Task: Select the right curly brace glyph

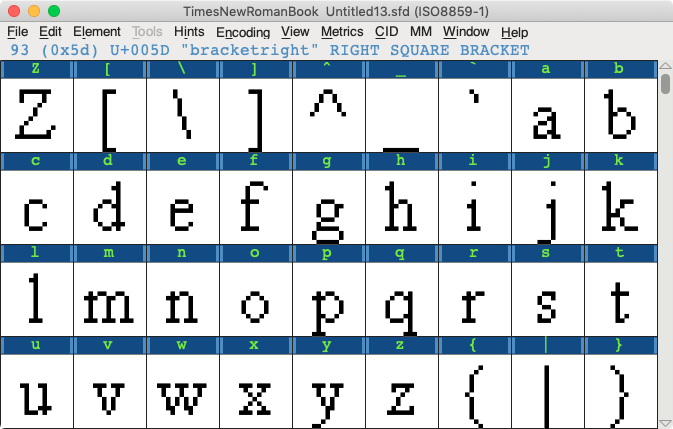Action: [x=621, y=391]
